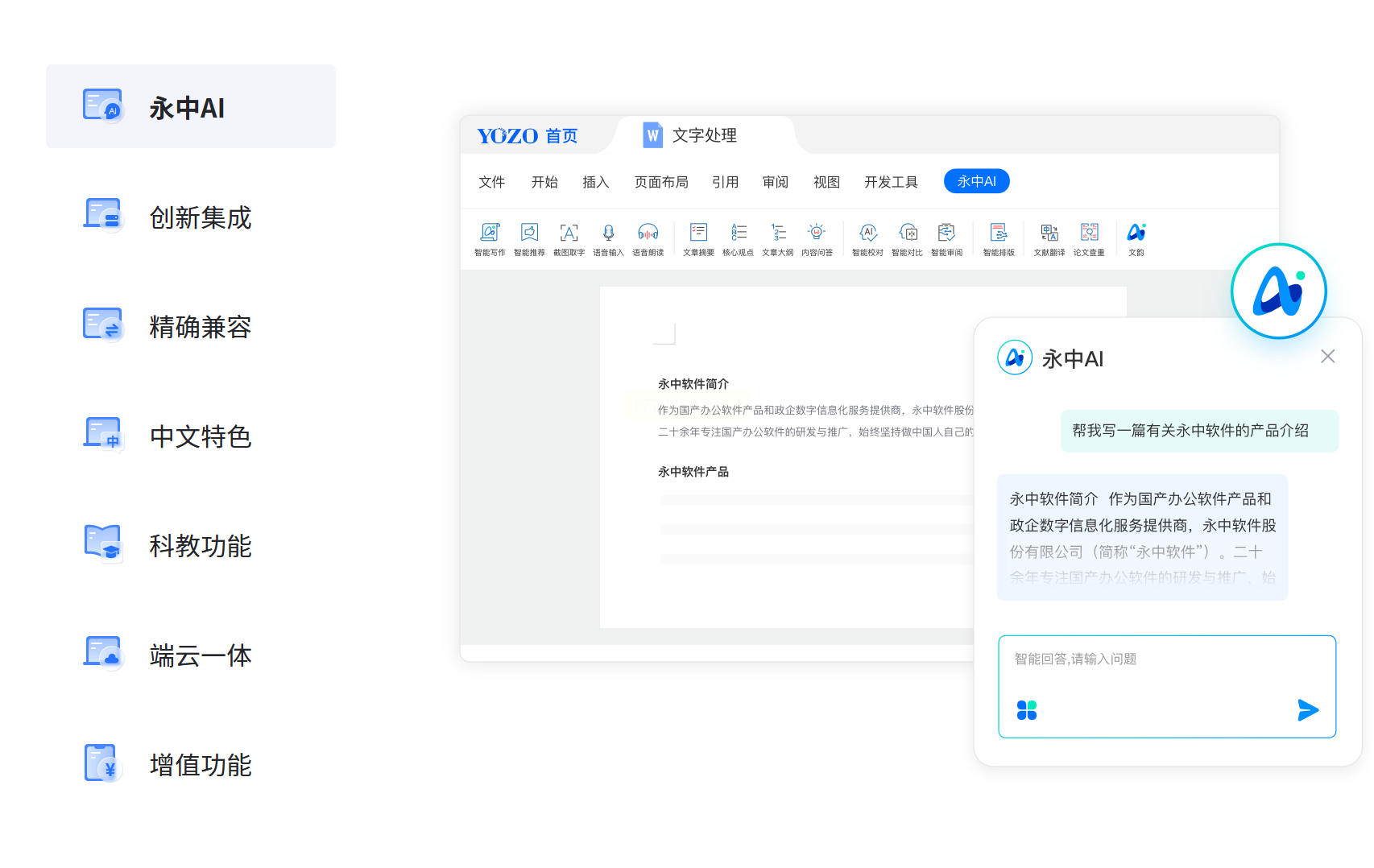Send the message with the arrow icon
1374x868 pixels.
click(1308, 710)
